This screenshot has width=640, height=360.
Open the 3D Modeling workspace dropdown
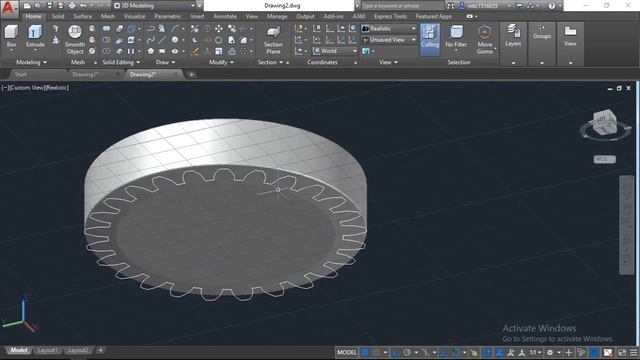coord(153,6)
